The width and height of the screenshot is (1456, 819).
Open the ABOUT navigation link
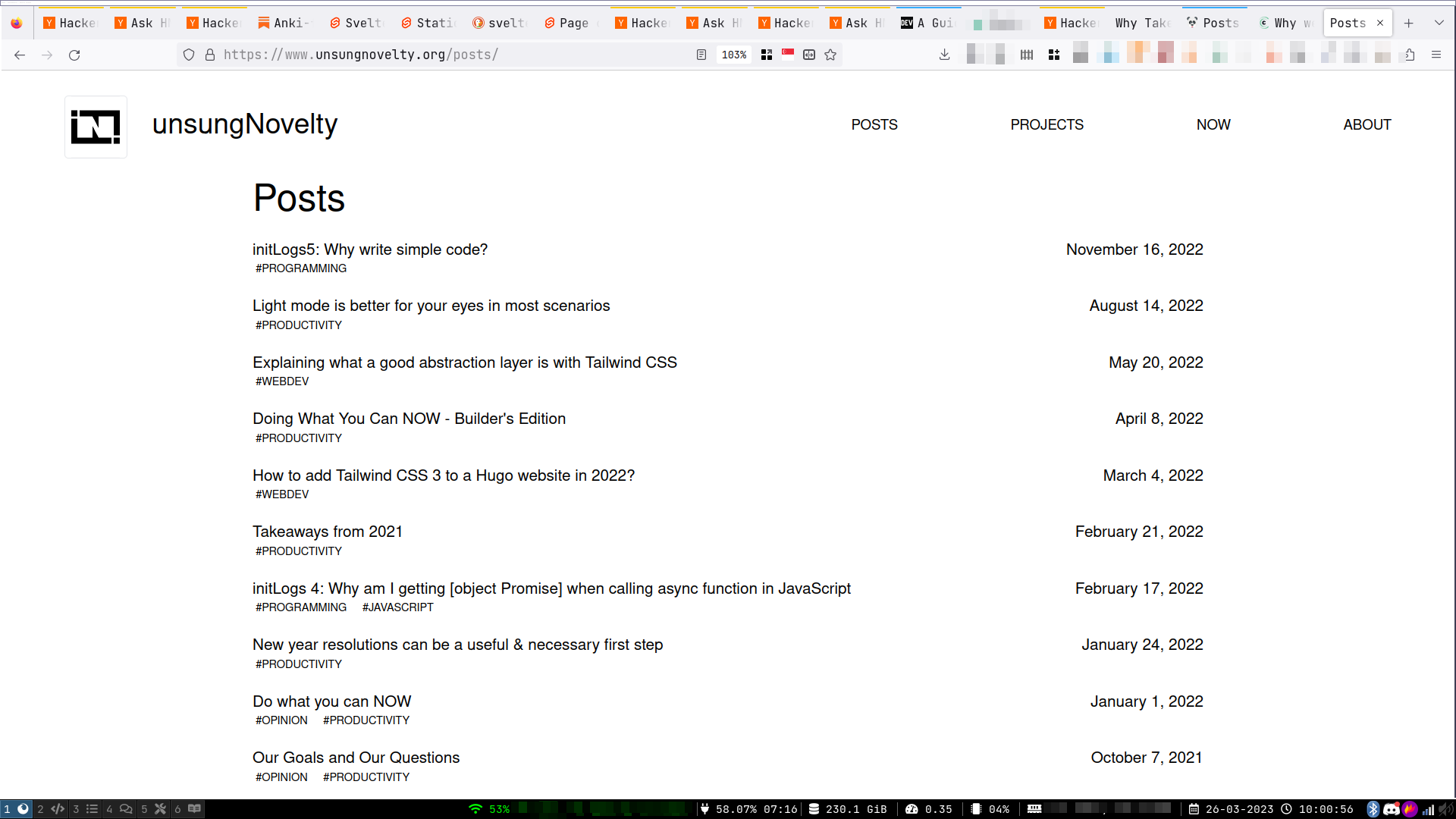1367,124
